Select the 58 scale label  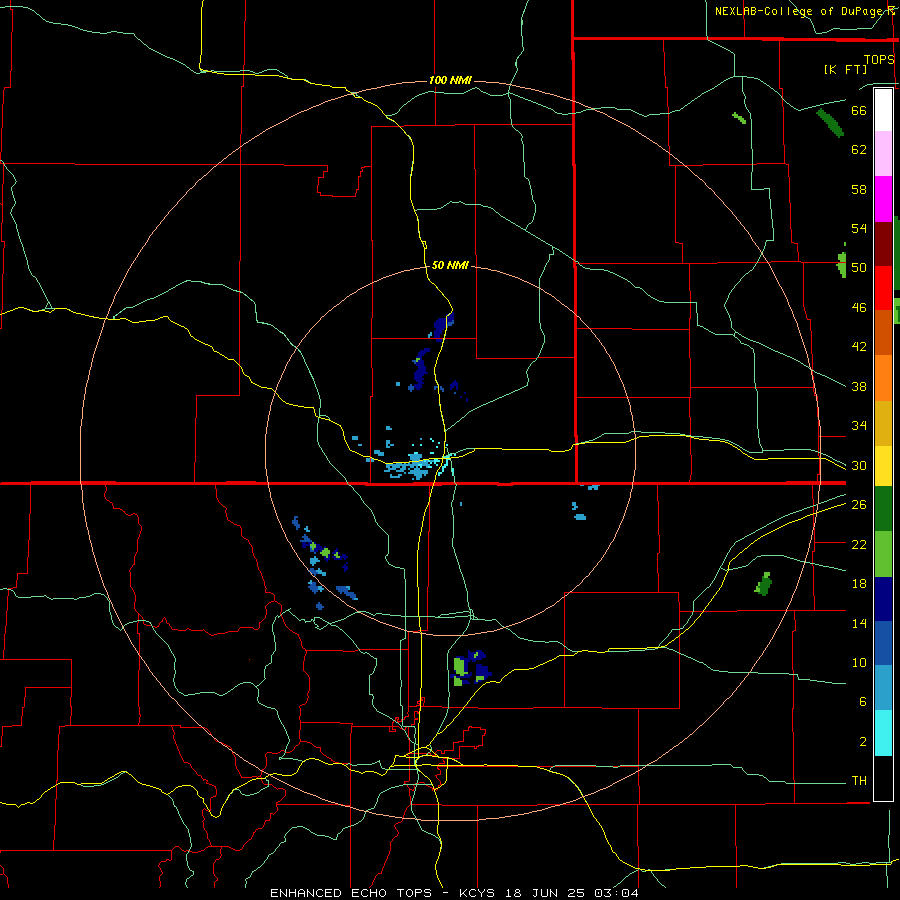click(x=859, y=189)
